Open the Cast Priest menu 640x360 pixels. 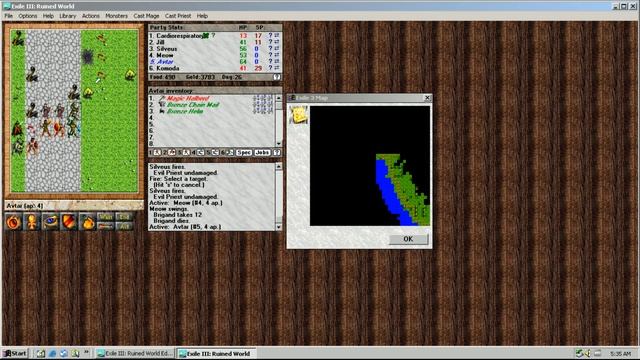(x=178, y=16)
